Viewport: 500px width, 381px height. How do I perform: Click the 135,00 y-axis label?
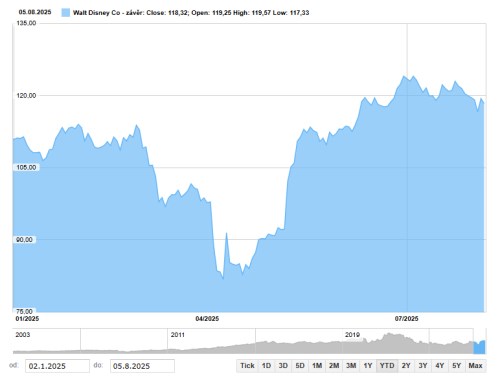[26, 23]
